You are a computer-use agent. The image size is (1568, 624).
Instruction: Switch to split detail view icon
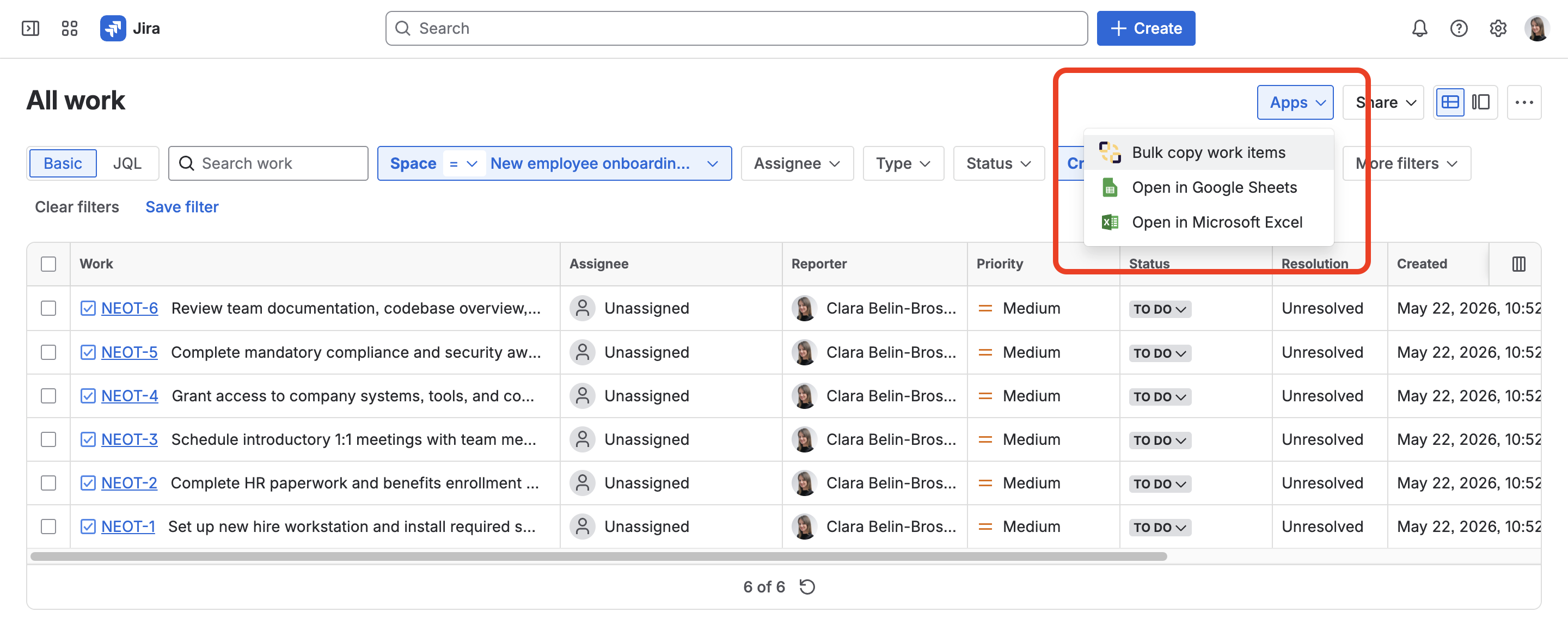point(1480,102)
